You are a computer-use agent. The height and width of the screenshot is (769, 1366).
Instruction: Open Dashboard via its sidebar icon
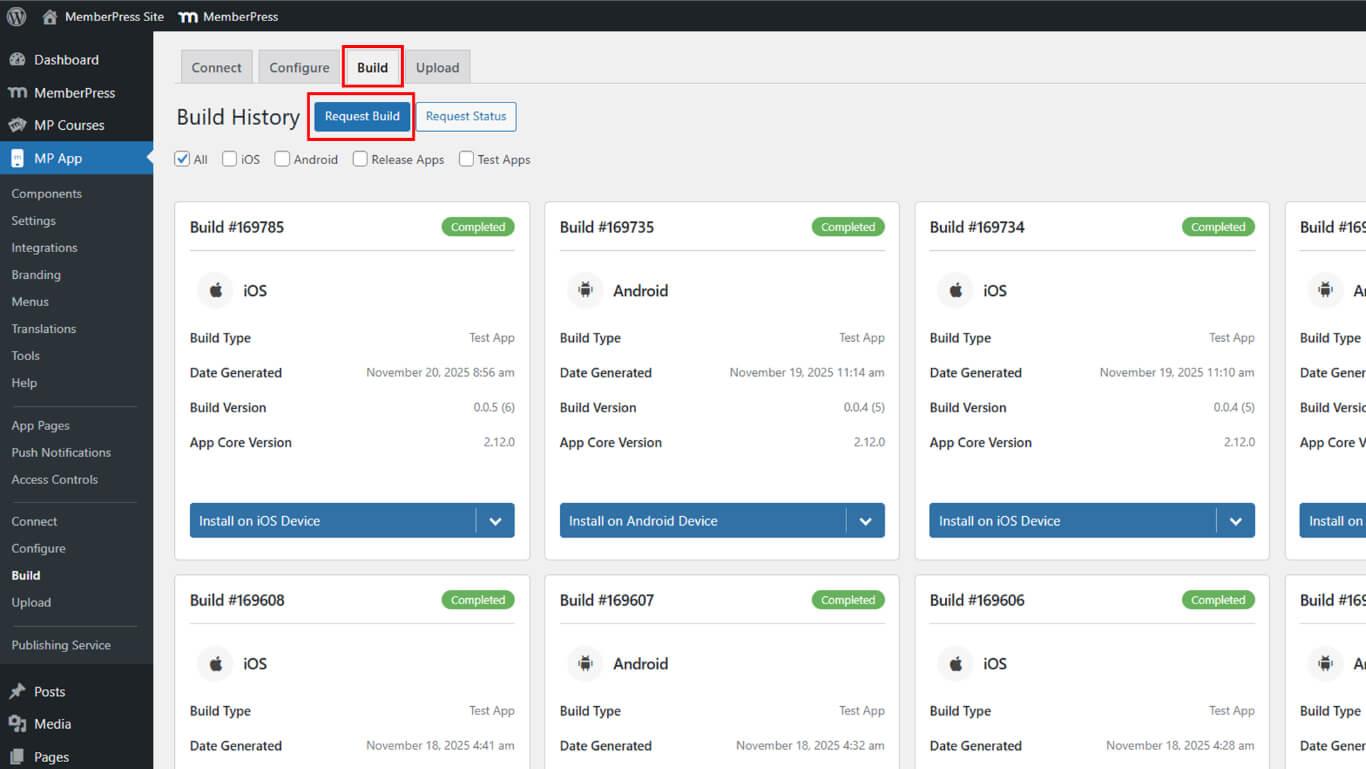pos(17,60)
